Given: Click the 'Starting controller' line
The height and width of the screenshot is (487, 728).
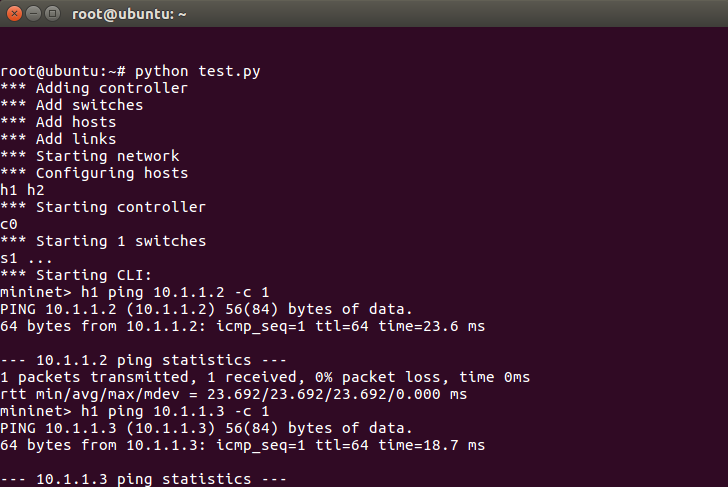Looking at the screenshot, I should click(103, 207).
